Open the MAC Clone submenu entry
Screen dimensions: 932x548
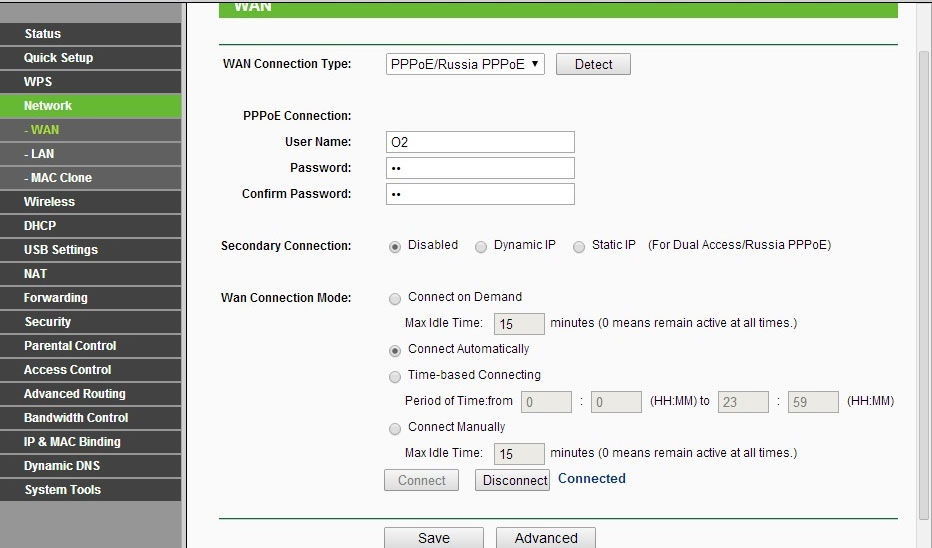click(x=90, y=178)
